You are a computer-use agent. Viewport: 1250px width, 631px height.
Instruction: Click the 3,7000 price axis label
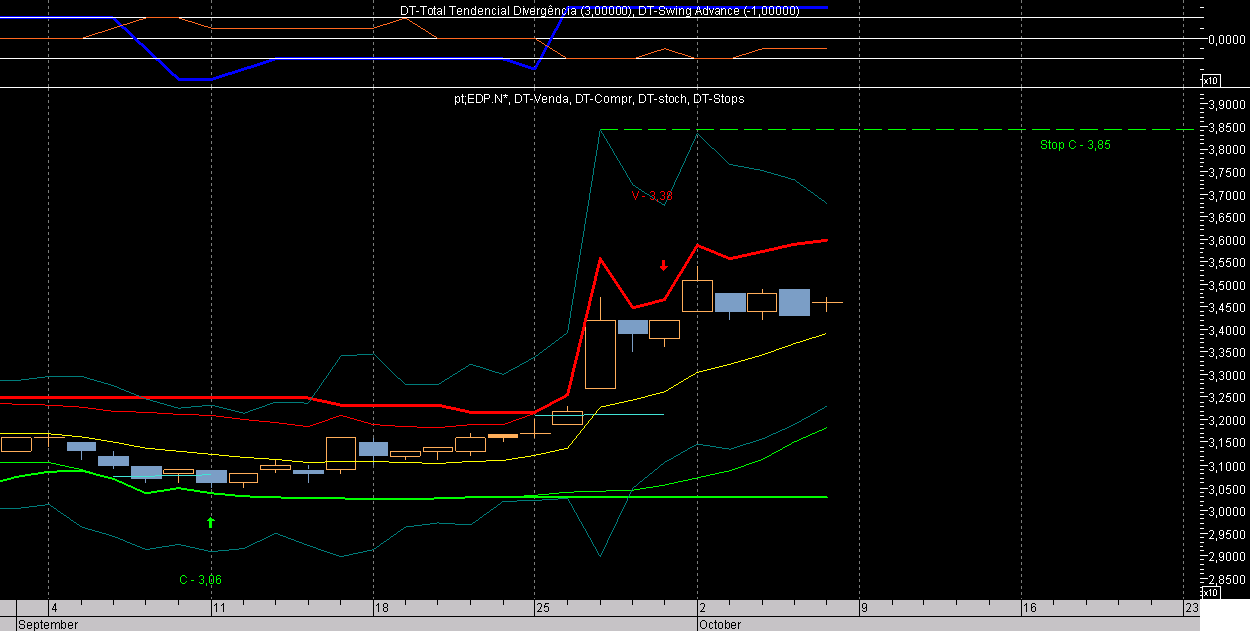click(x=1225, y=196)
